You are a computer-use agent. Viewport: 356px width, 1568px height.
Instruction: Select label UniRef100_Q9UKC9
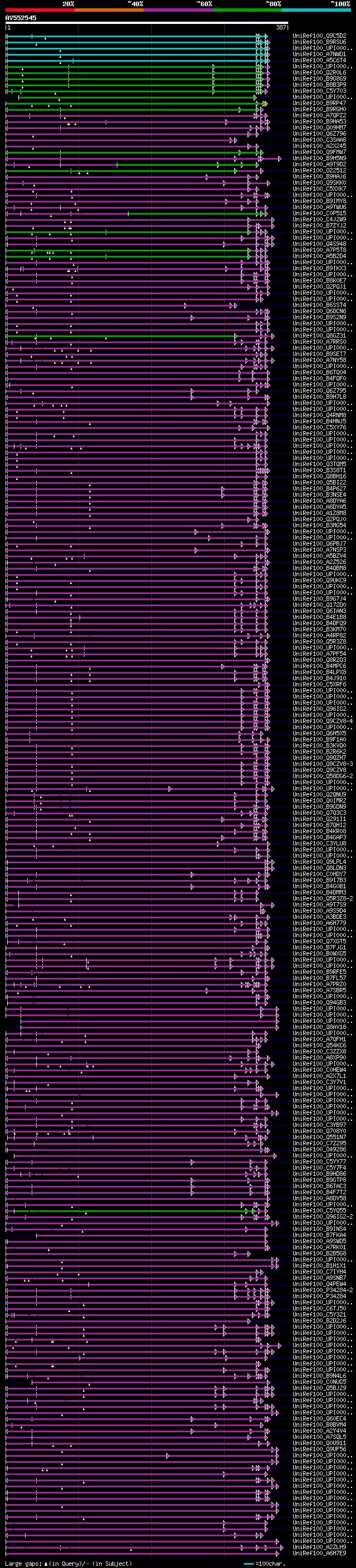coord(319,581)
